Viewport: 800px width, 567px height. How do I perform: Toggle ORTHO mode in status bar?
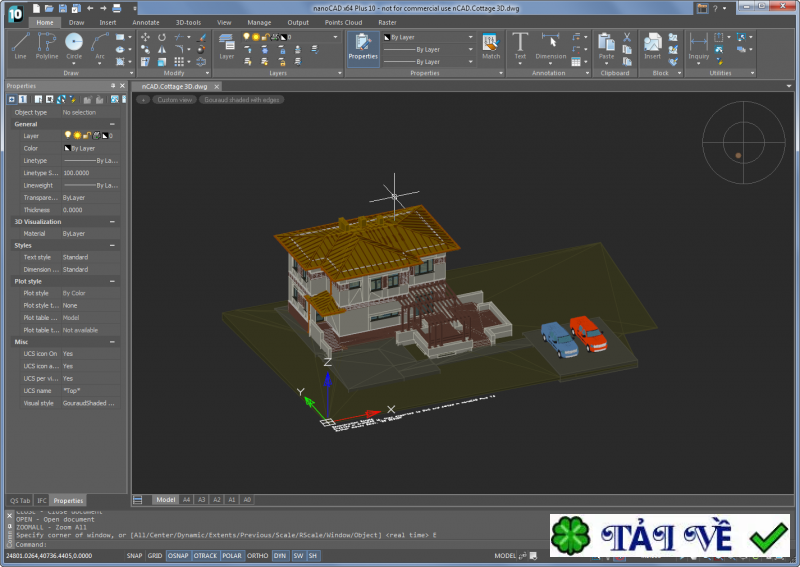pos(257,555)
